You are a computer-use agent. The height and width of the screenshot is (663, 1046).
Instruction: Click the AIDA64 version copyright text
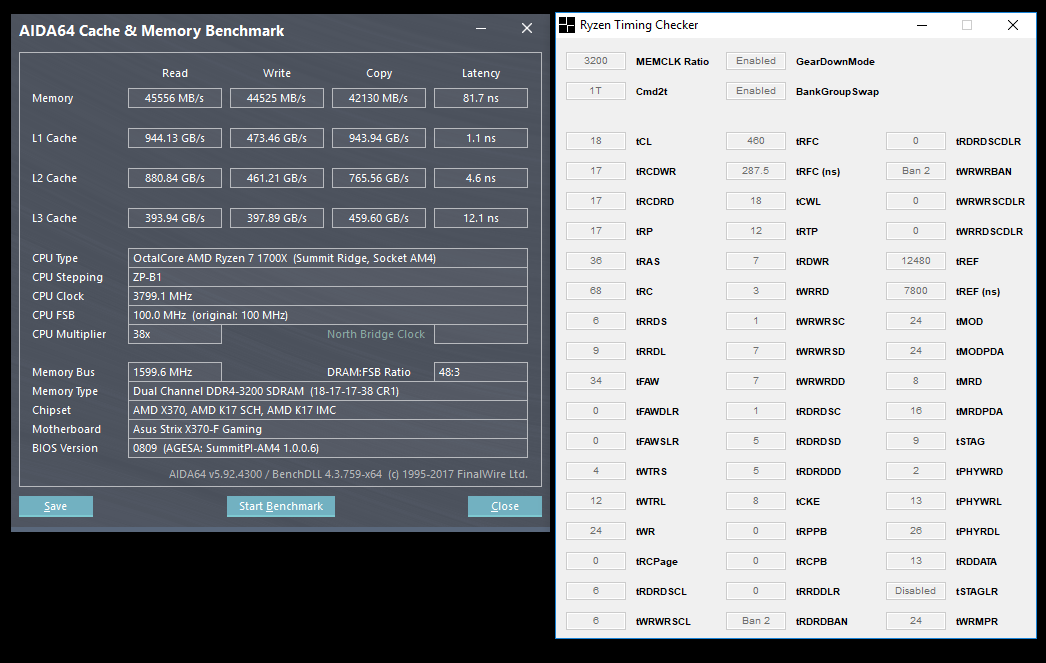(348, 474)
